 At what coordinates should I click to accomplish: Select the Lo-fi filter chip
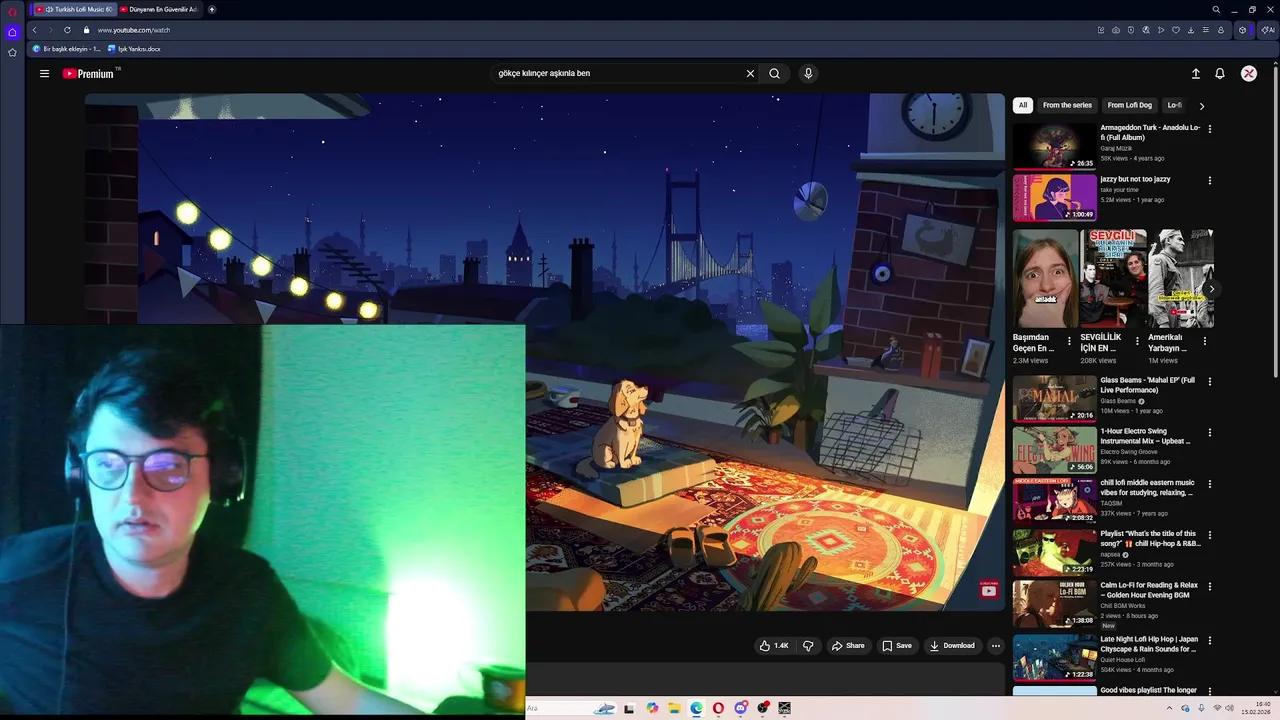tap(1175, 105)
